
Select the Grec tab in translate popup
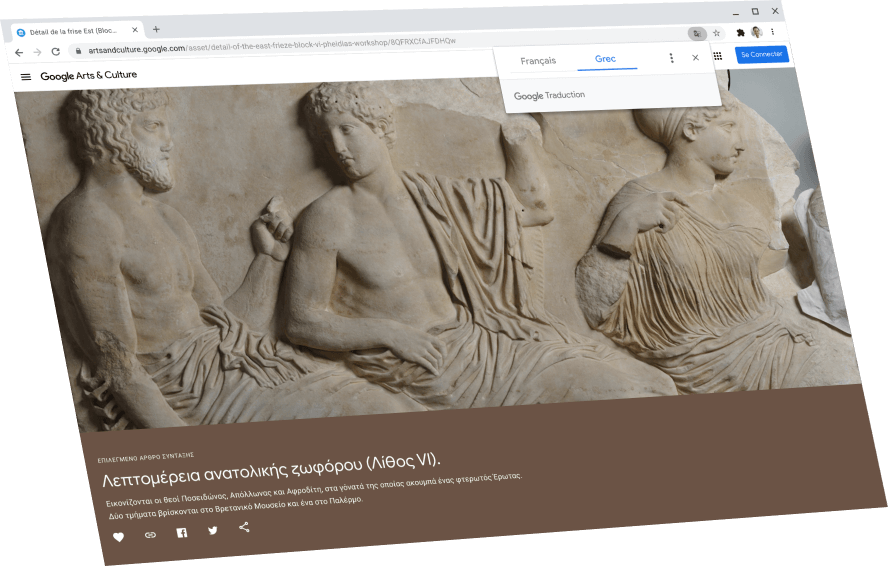605,59
